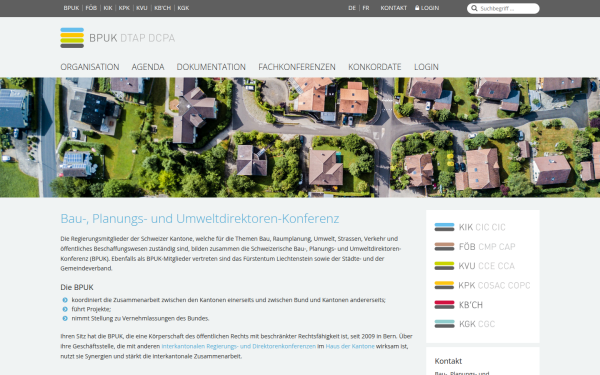Open the ORGANISATION menu
The width and height of the screenshot is (600, 375).
click(x=90, y=67)
